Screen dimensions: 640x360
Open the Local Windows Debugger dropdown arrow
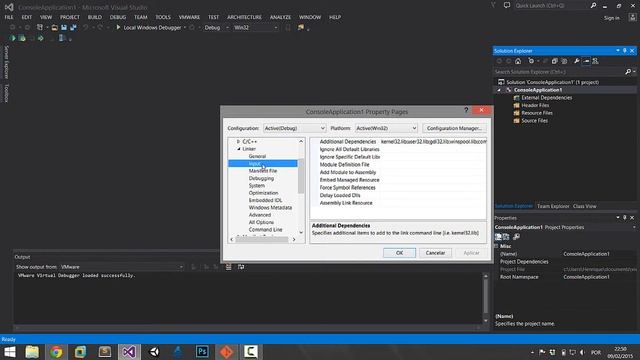185,27
